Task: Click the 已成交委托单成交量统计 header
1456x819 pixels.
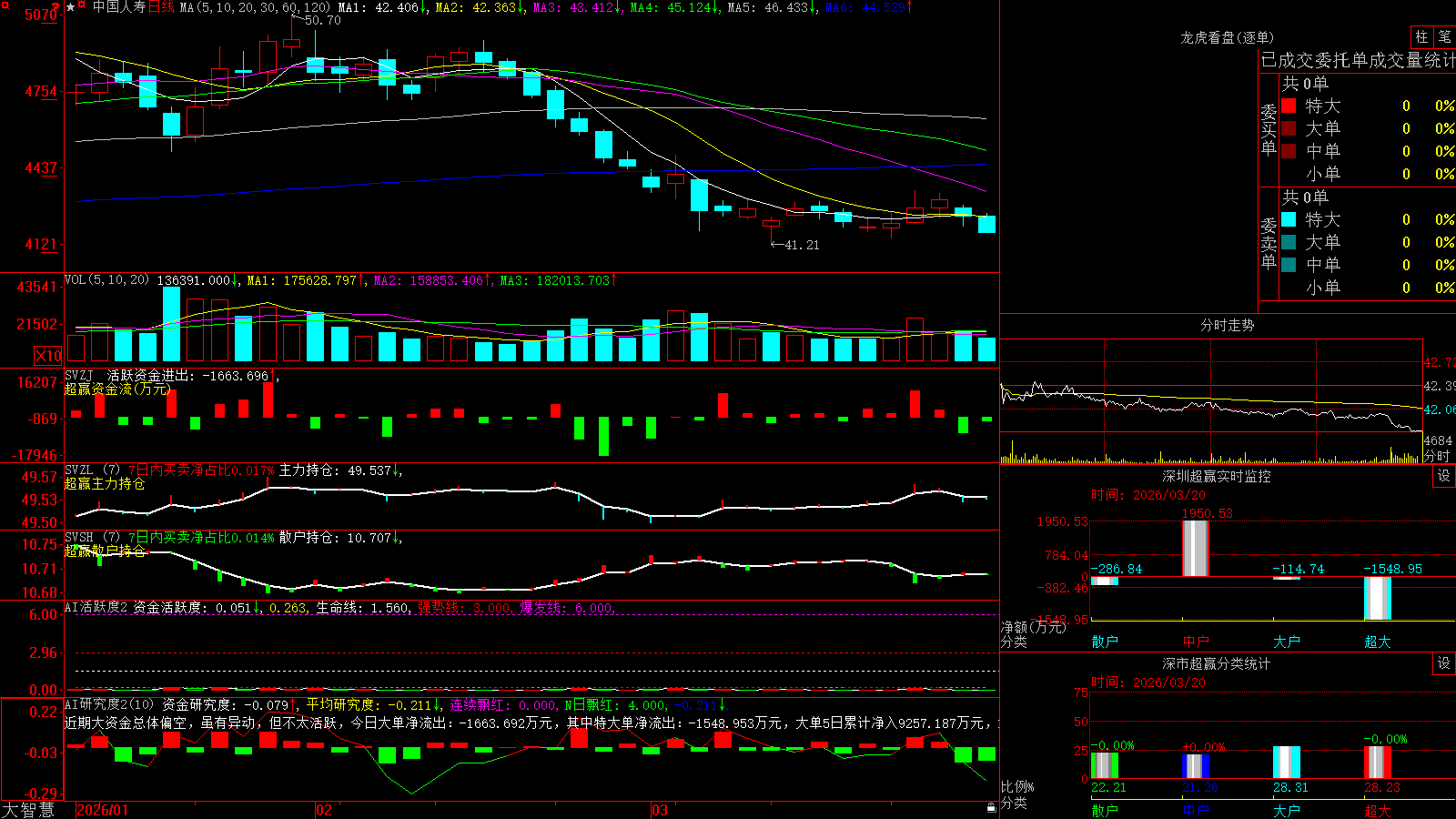Action: point(1358,60)
